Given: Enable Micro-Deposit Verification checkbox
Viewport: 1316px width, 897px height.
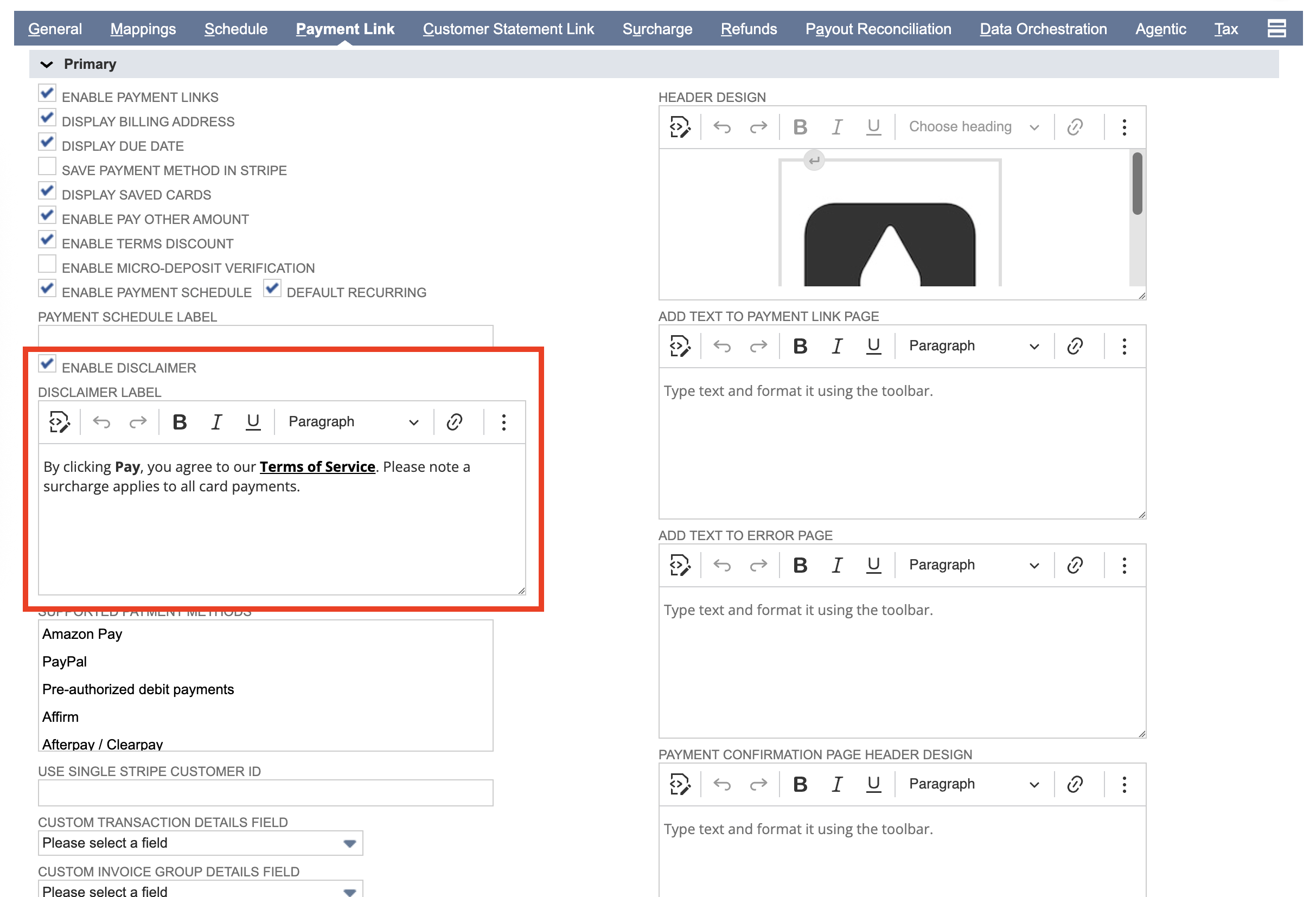Looking at the screenshot, I should (47, 264).
